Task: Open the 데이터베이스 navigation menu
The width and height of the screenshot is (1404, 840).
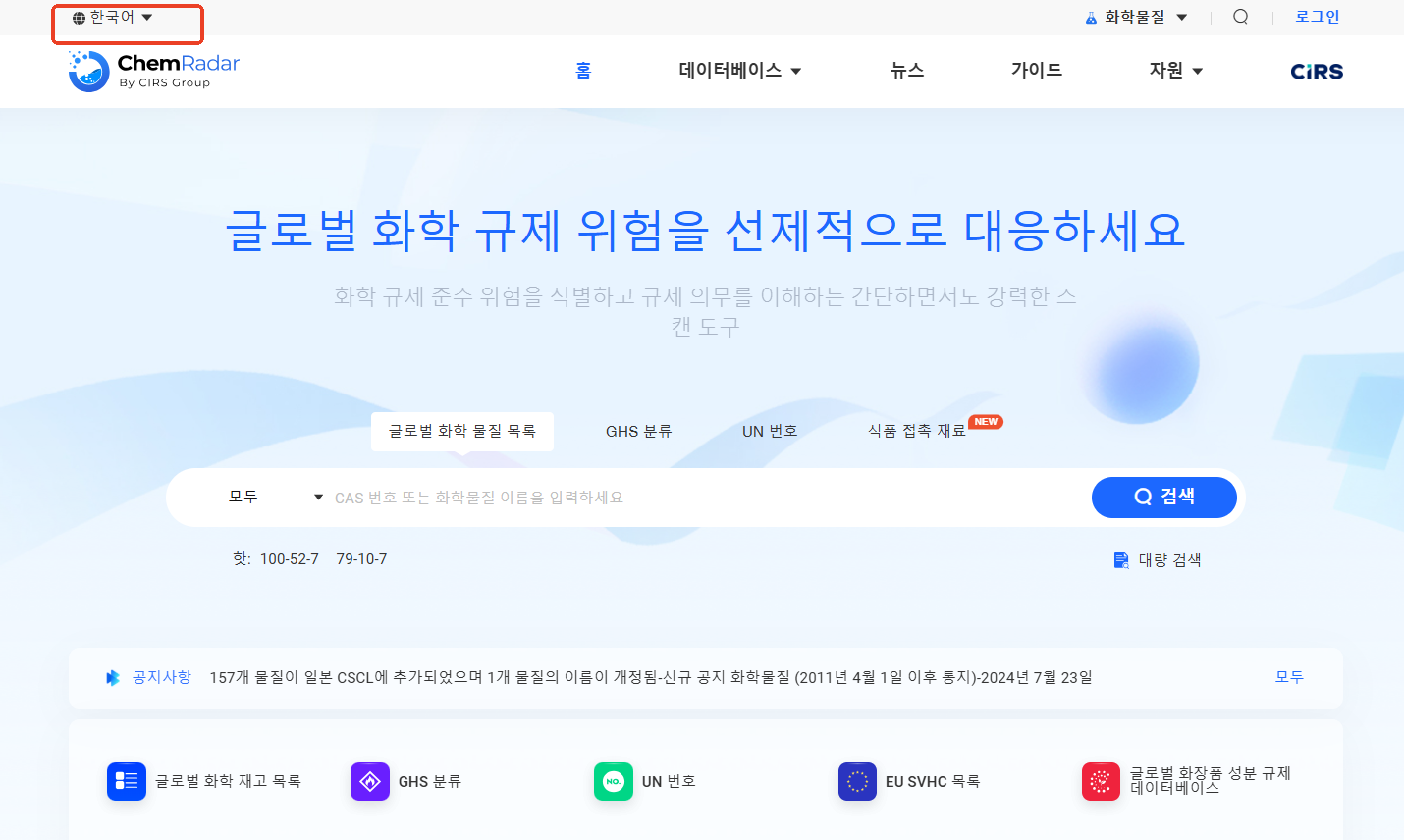Action: tap(739, 71)
